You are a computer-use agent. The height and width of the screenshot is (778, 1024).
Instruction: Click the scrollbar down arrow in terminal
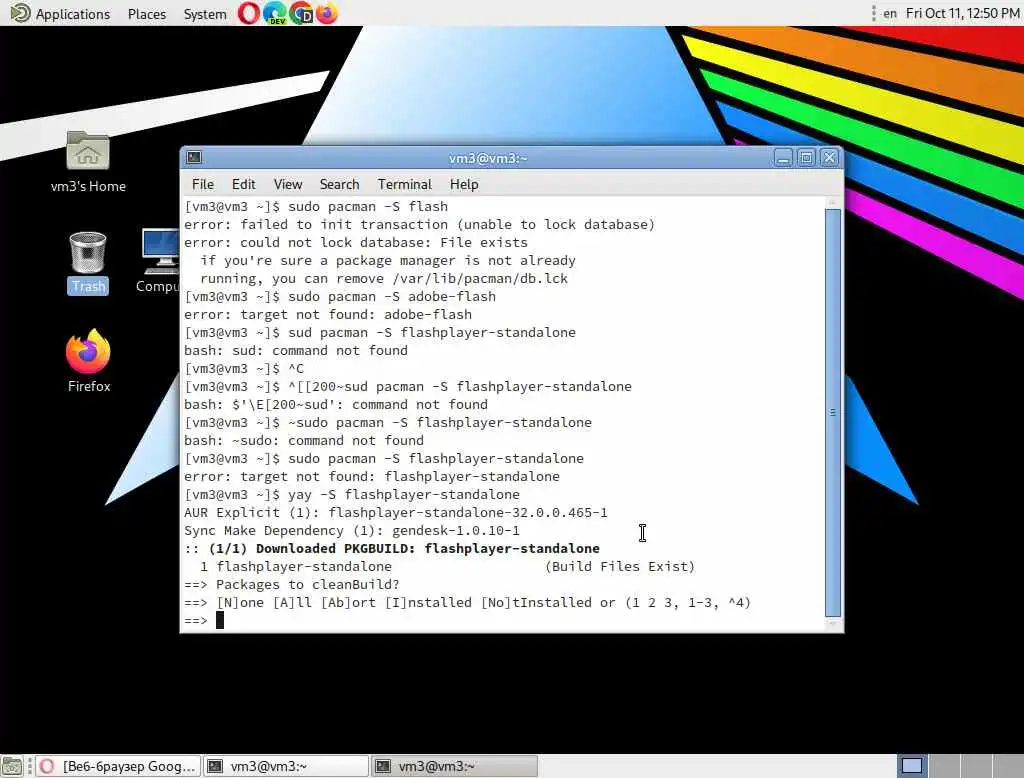pos(833,624)
